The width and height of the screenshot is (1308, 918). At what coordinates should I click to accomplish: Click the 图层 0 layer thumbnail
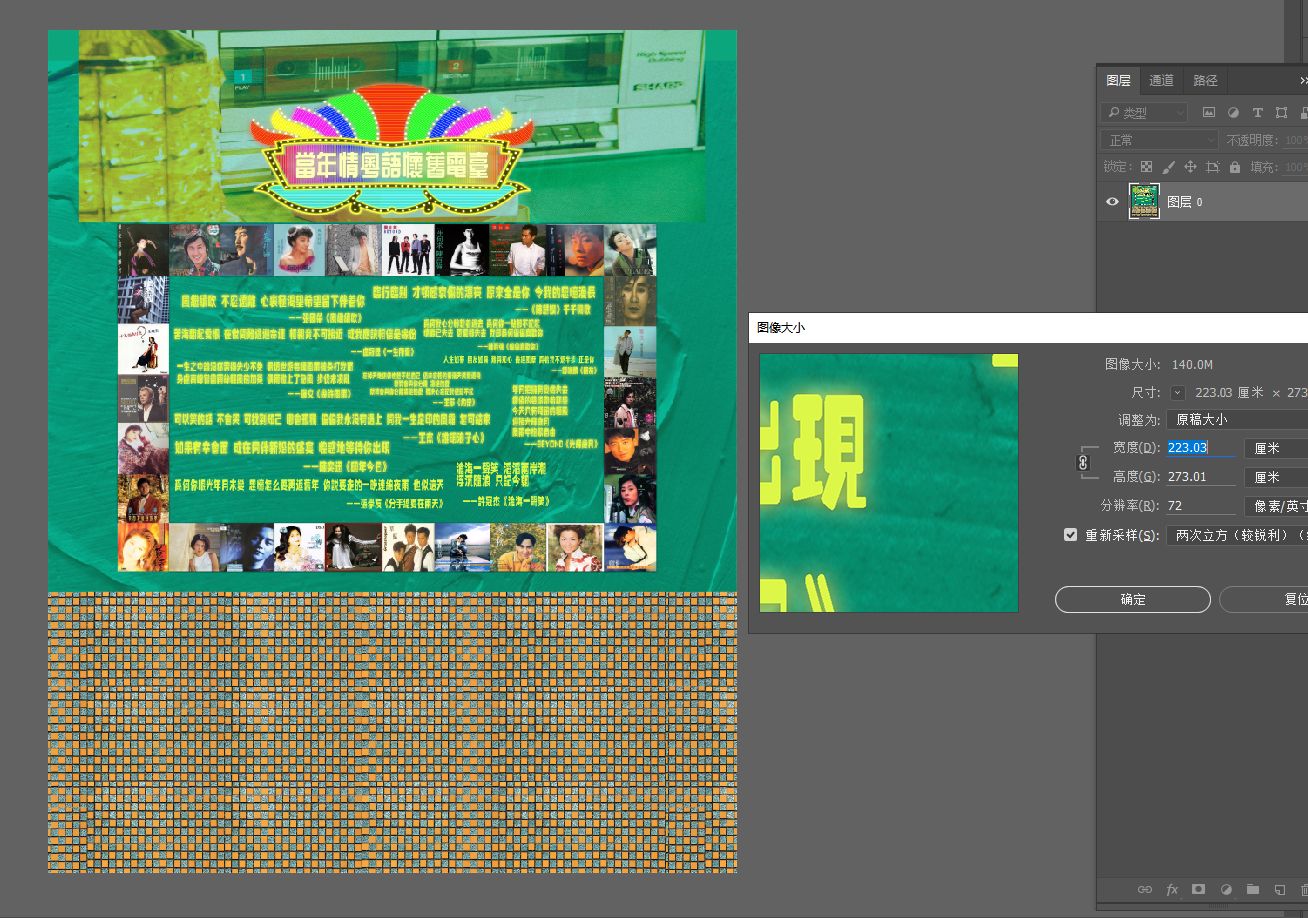pyautogui.click(x=1144, y=202)
